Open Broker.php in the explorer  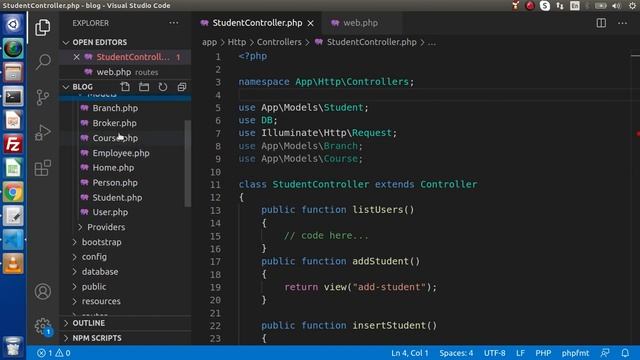pyautogui.click(x=114, y=123)
